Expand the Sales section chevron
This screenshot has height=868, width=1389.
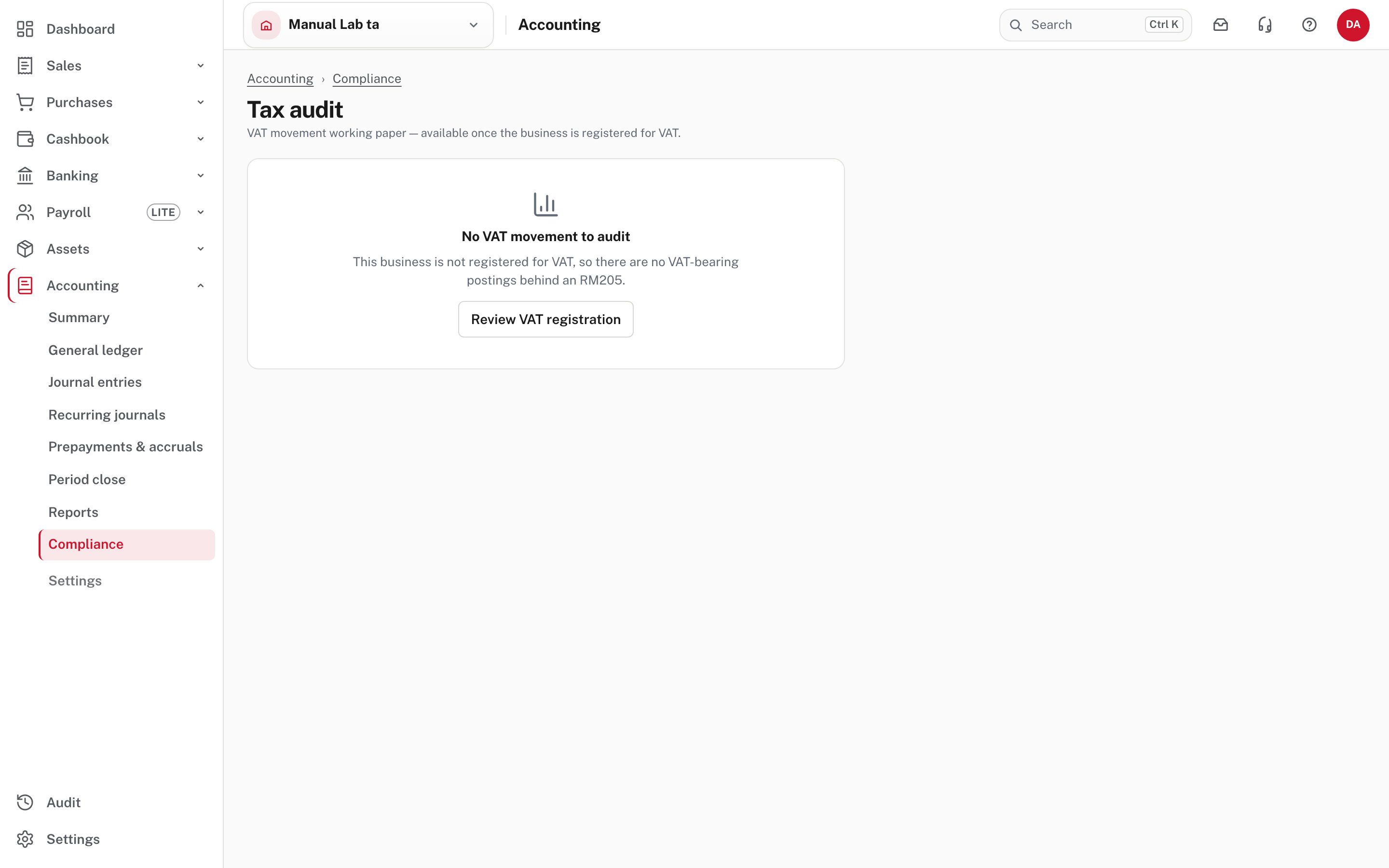pos(200,66)
